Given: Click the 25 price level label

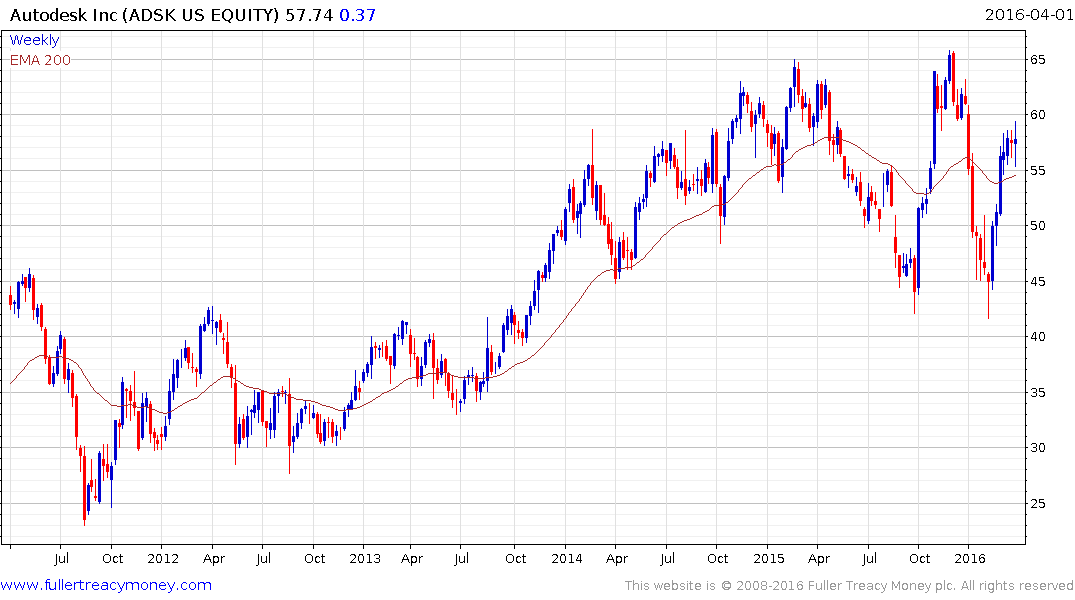Looking at the screenshot, I should [1038, 503].
